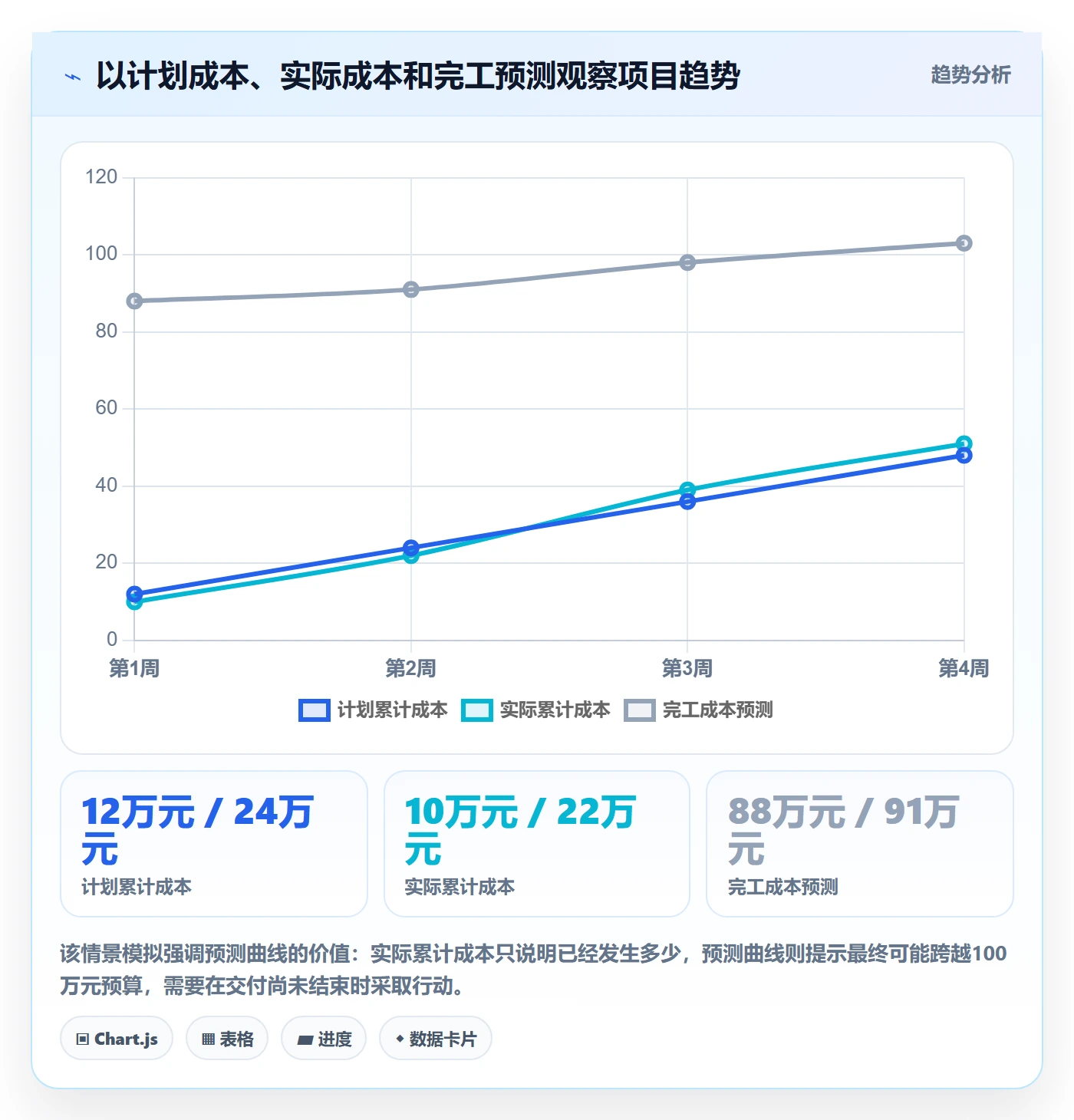Click the 10万元 / 22万元 card value
Image resolution: width=1074 pixels, height=1120 pixels.
point(520,831)
